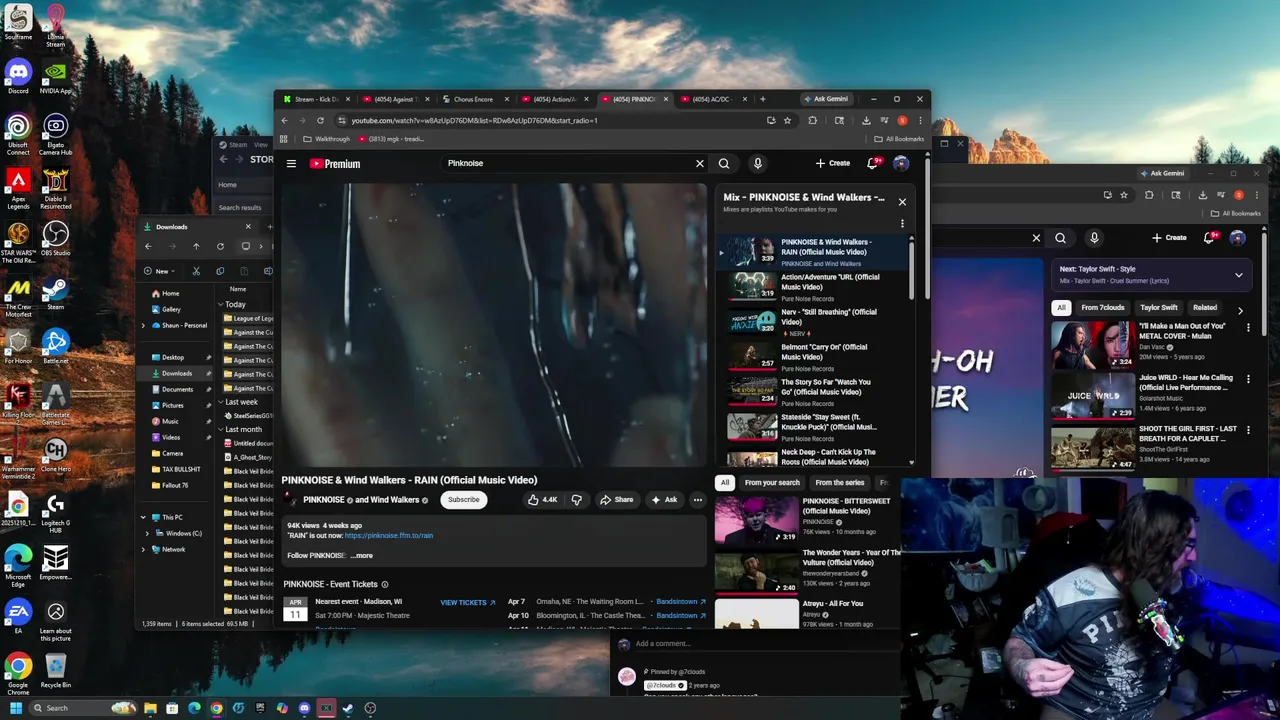Open the pinknoise.ffm.to/rain link

pos(388,536)
